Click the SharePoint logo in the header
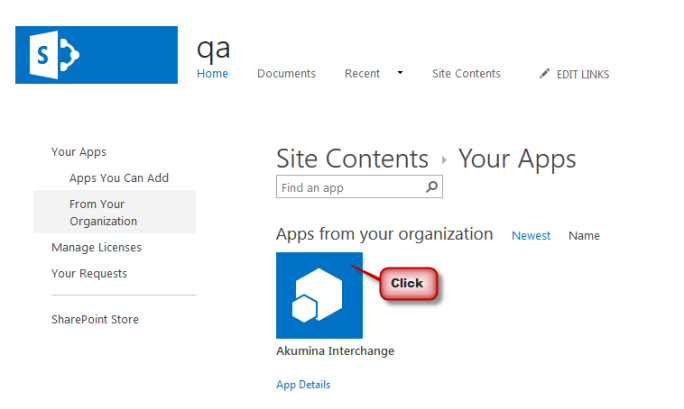684x409 pixels. 96,55
